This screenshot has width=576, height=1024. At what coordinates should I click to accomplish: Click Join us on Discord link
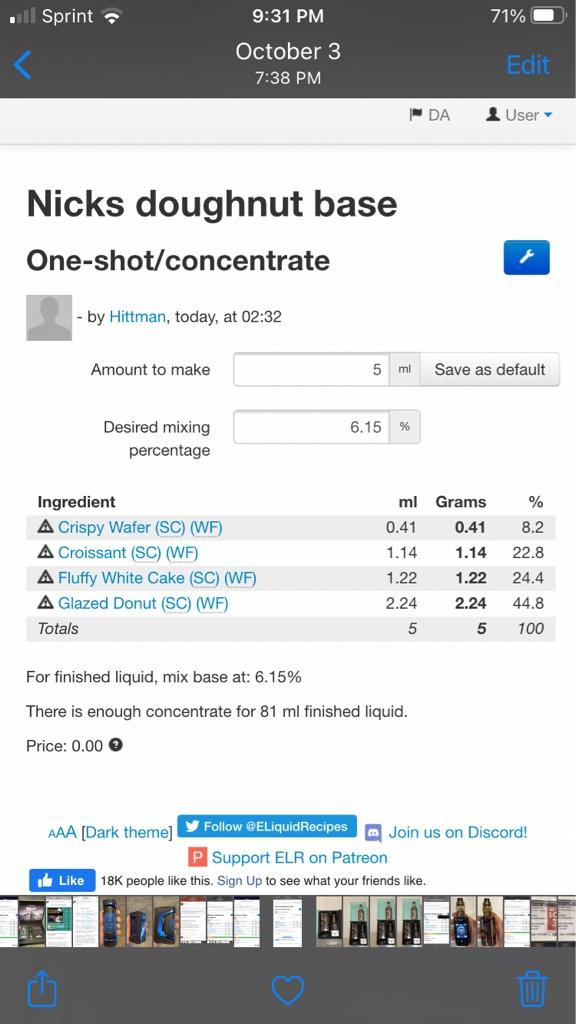(458, 832)
